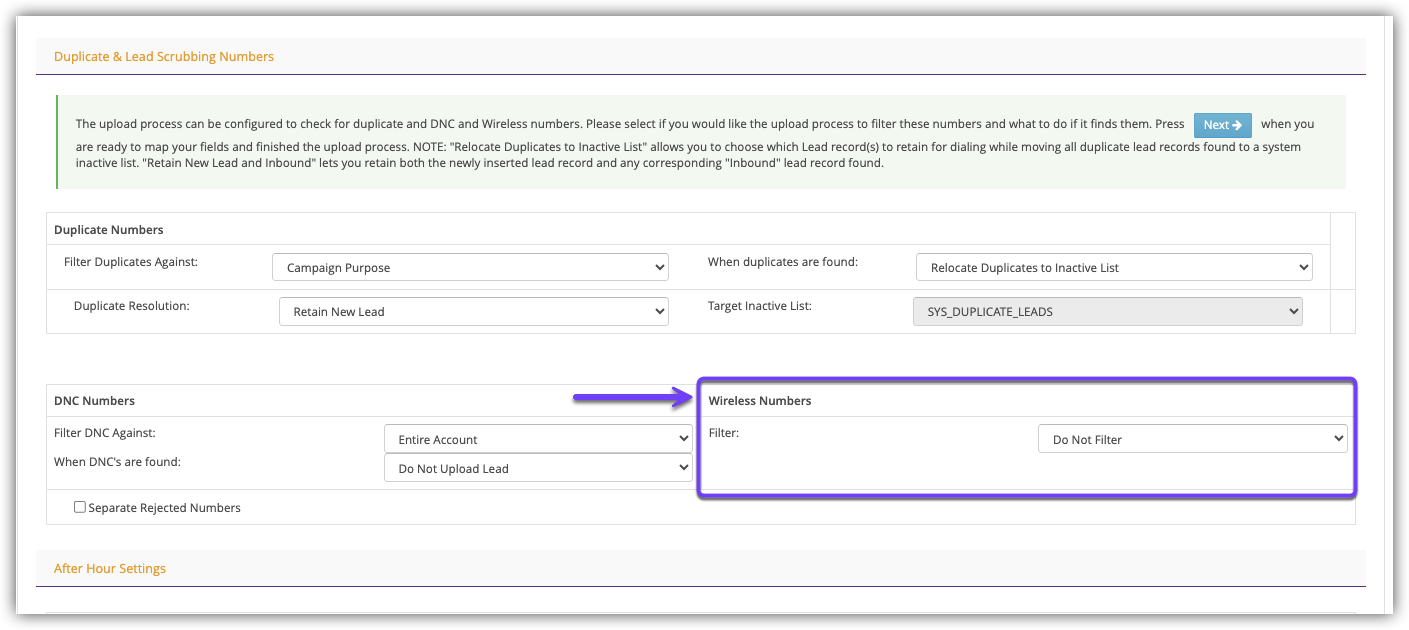Viewport: 1409px width, 630px height.
Task: Open the Wireless Numbers Filter dropdown
Action: pos(1192,439)
